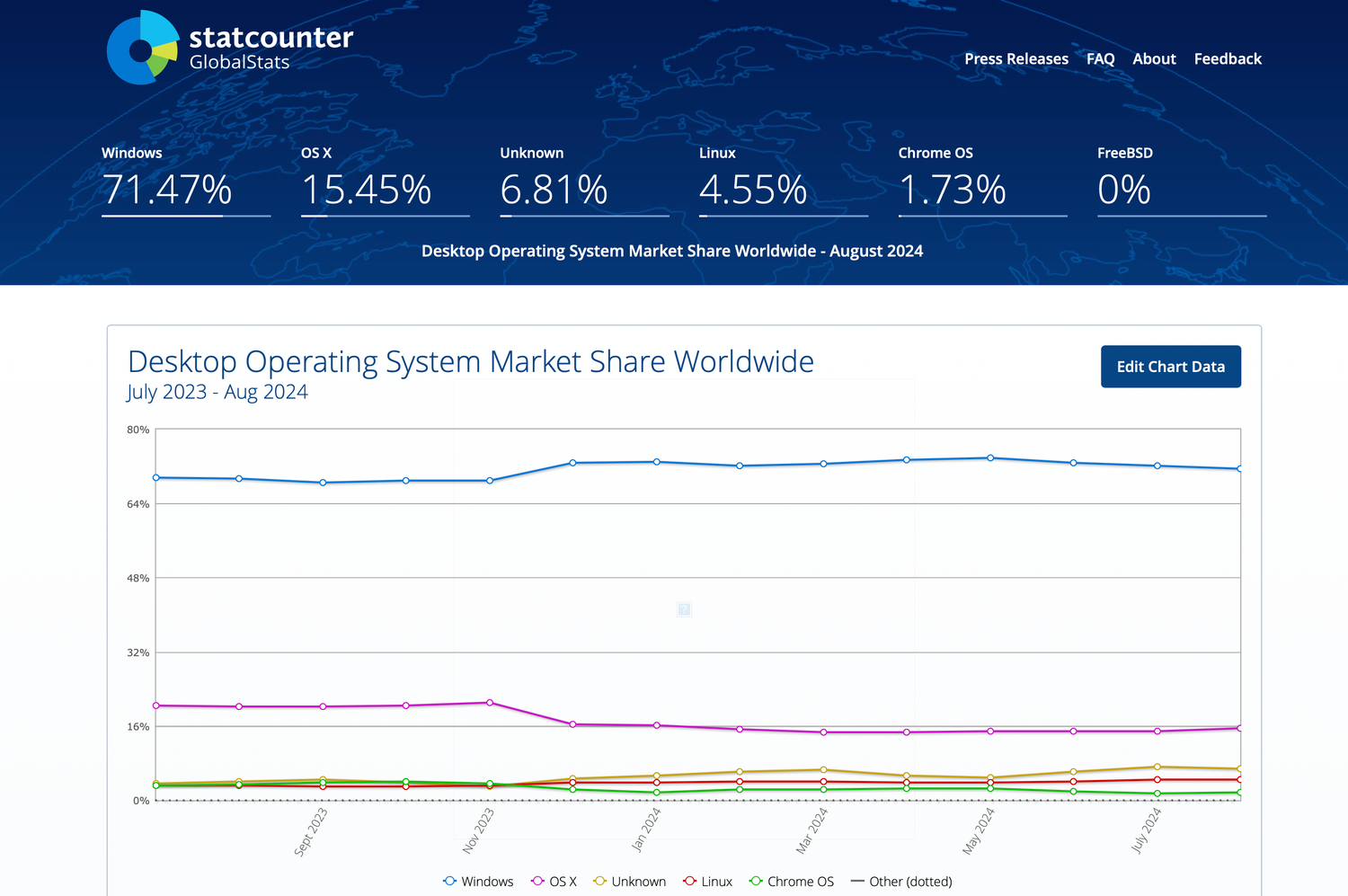Viewport: 1348px width, 896px height.
Task: Select the Windows 71.47% stat
Action: 167,190
